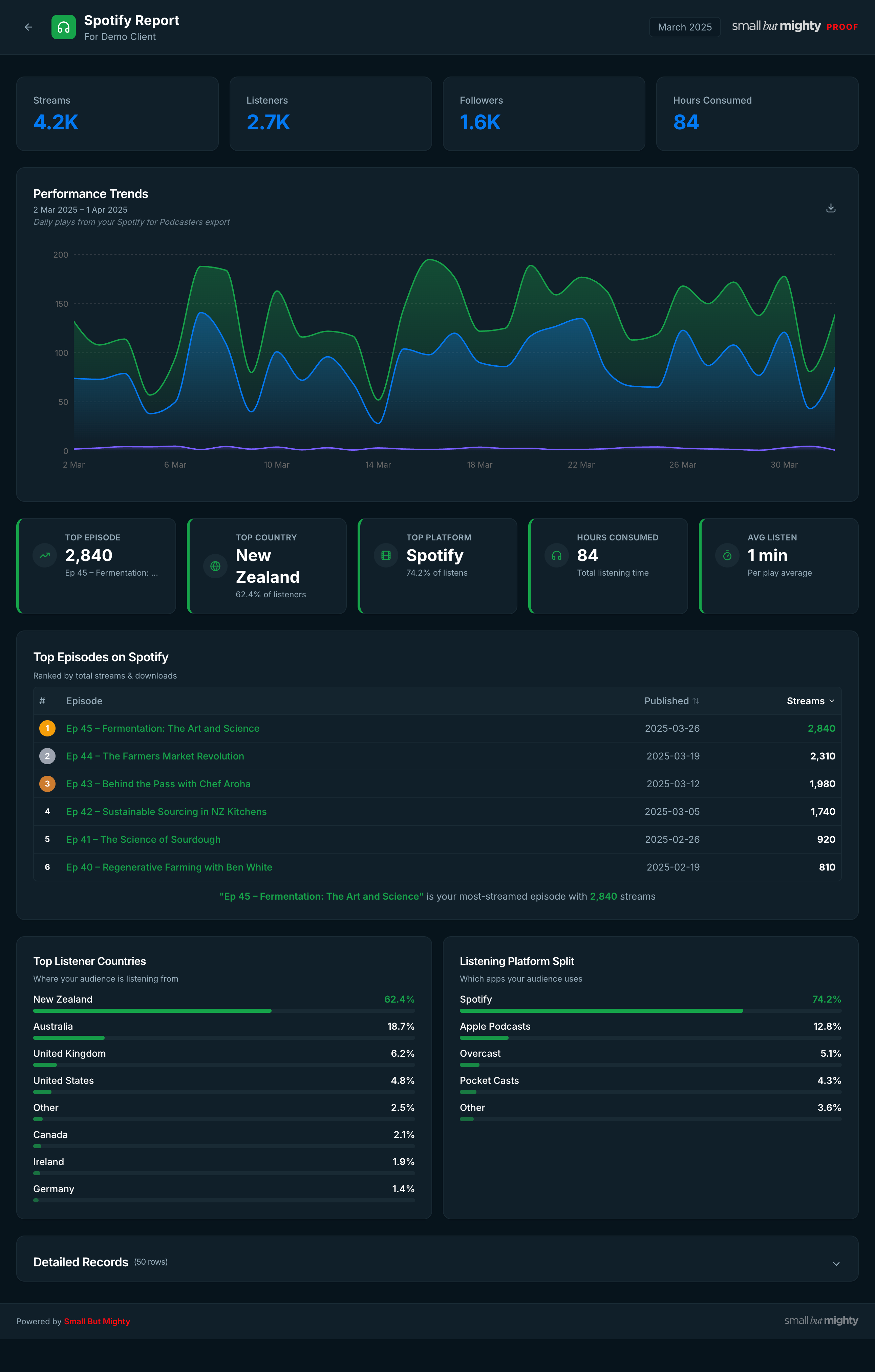Open Ep 42 – Sustainable Sourcing in NZ Kitchens
This screenshot has width=875, height=1372.
[x=166, y=811]
